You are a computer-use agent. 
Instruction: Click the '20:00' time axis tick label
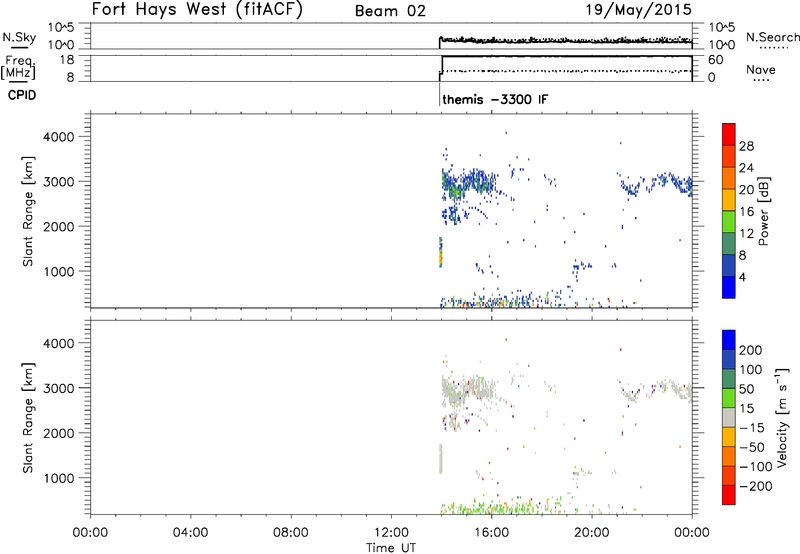591,533
